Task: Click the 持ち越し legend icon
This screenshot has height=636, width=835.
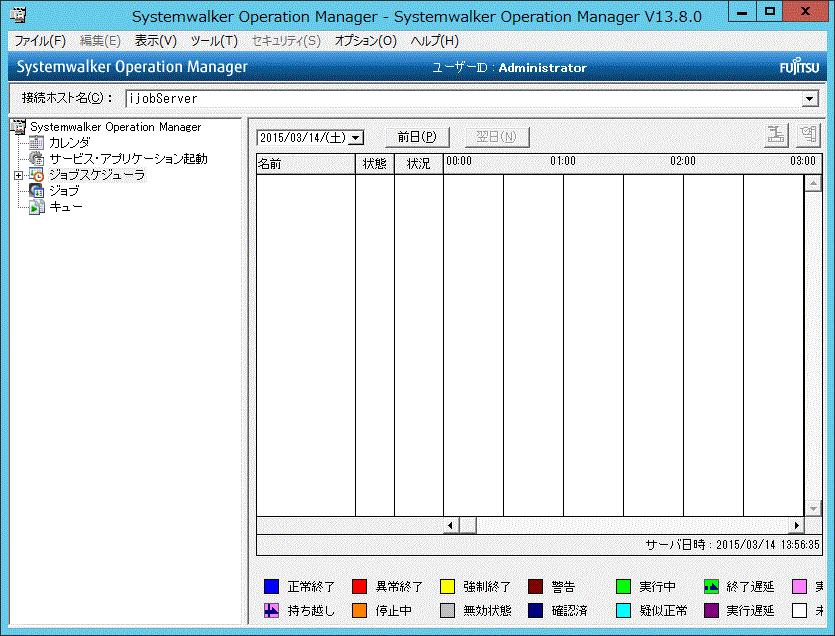Action: [272, 610]
